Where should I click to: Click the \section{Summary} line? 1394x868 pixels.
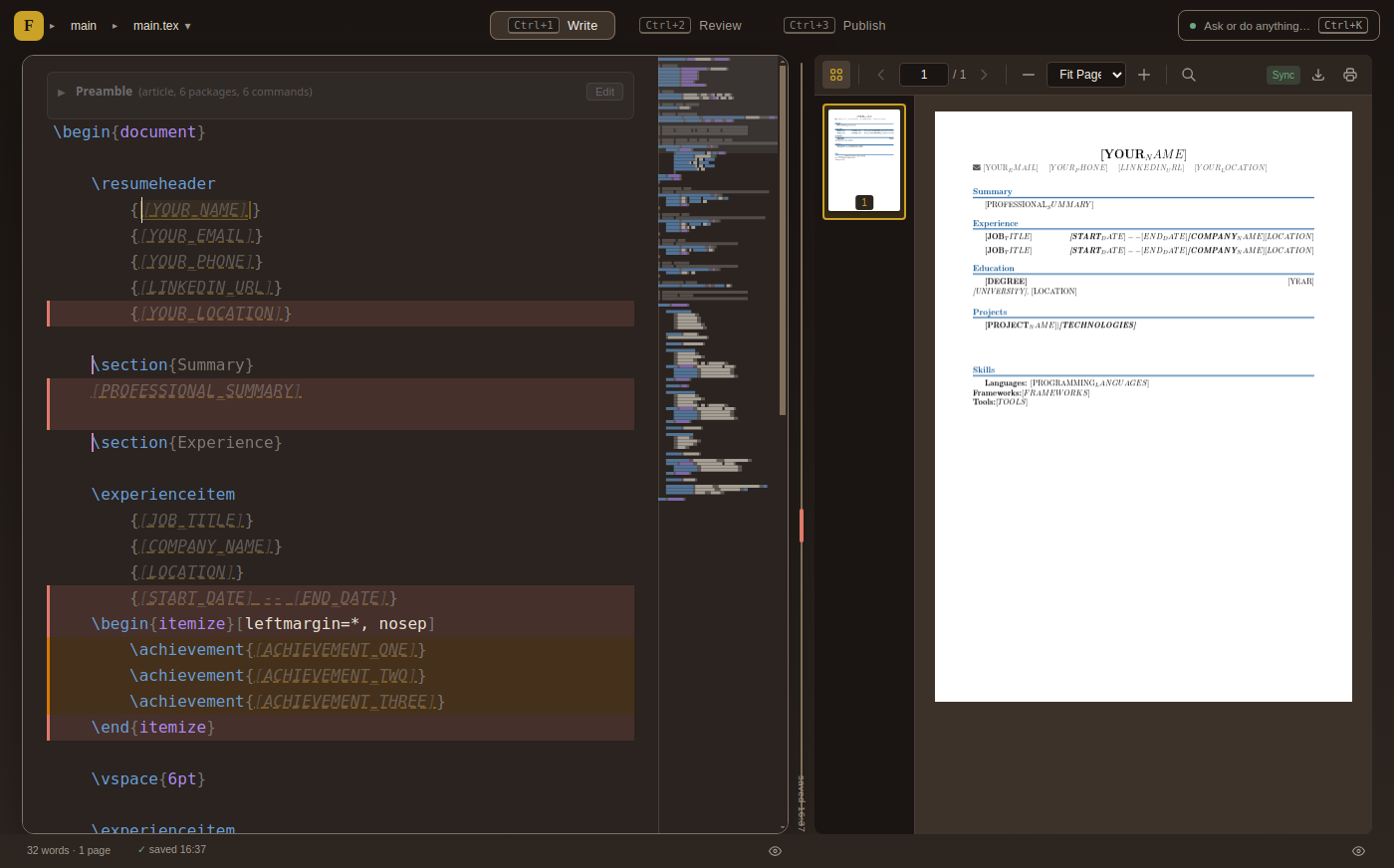[x=172, y=365]
